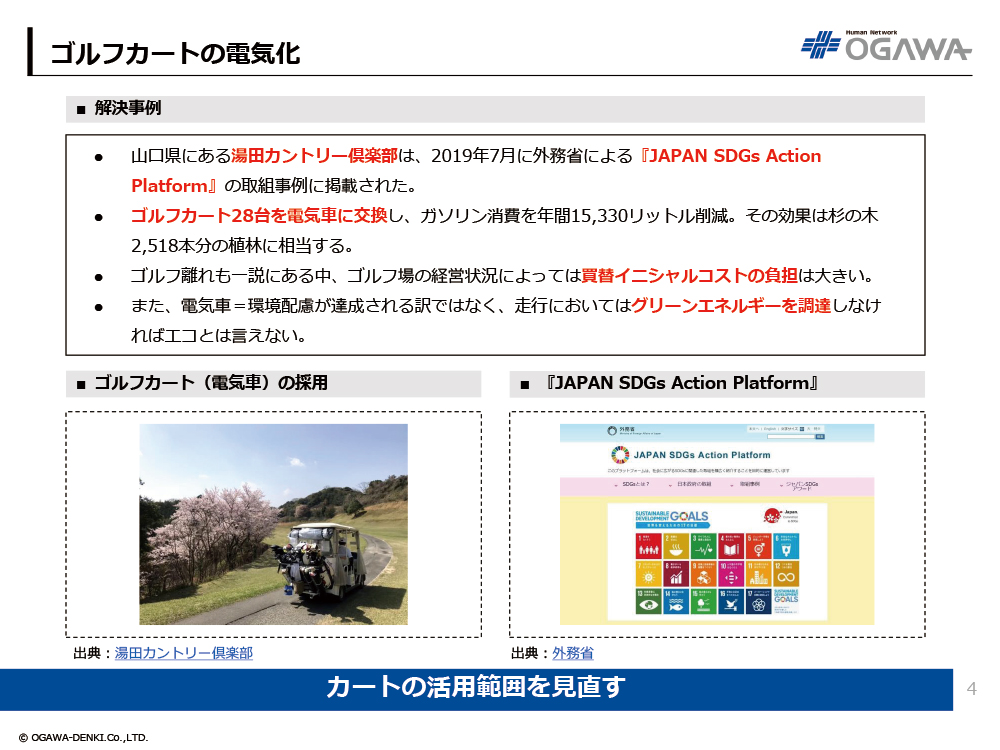Screen dimensions: 1000x750
Task: Click the SDG goal 7 yellow sun tile
Action: click(648, 573)
